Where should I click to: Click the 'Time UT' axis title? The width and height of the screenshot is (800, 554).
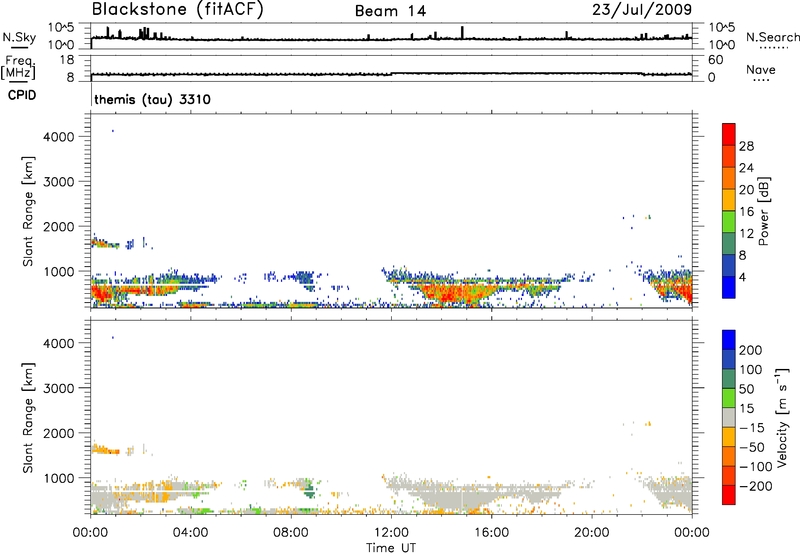391,547
